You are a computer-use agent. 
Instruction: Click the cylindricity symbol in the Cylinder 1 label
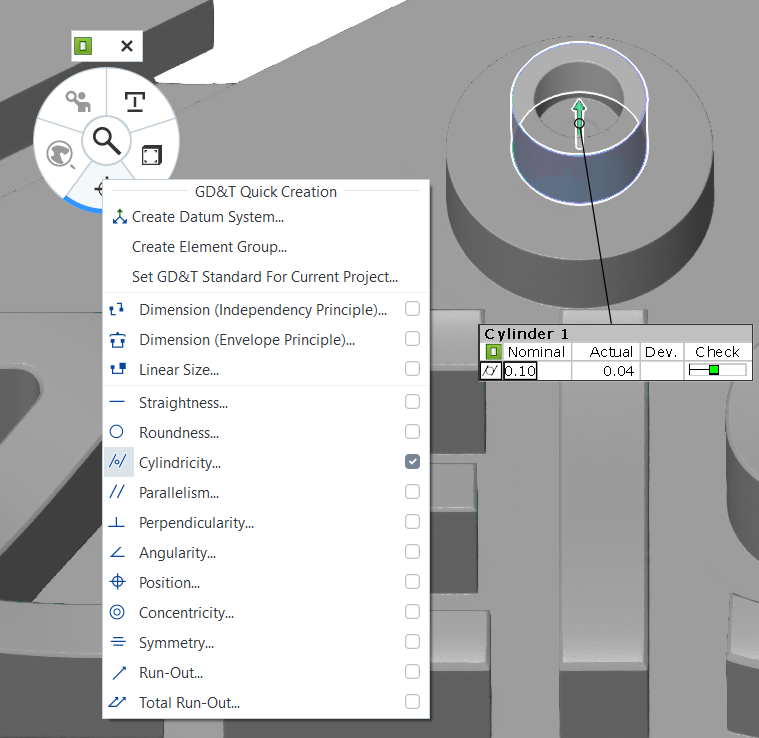click(490, 371)
